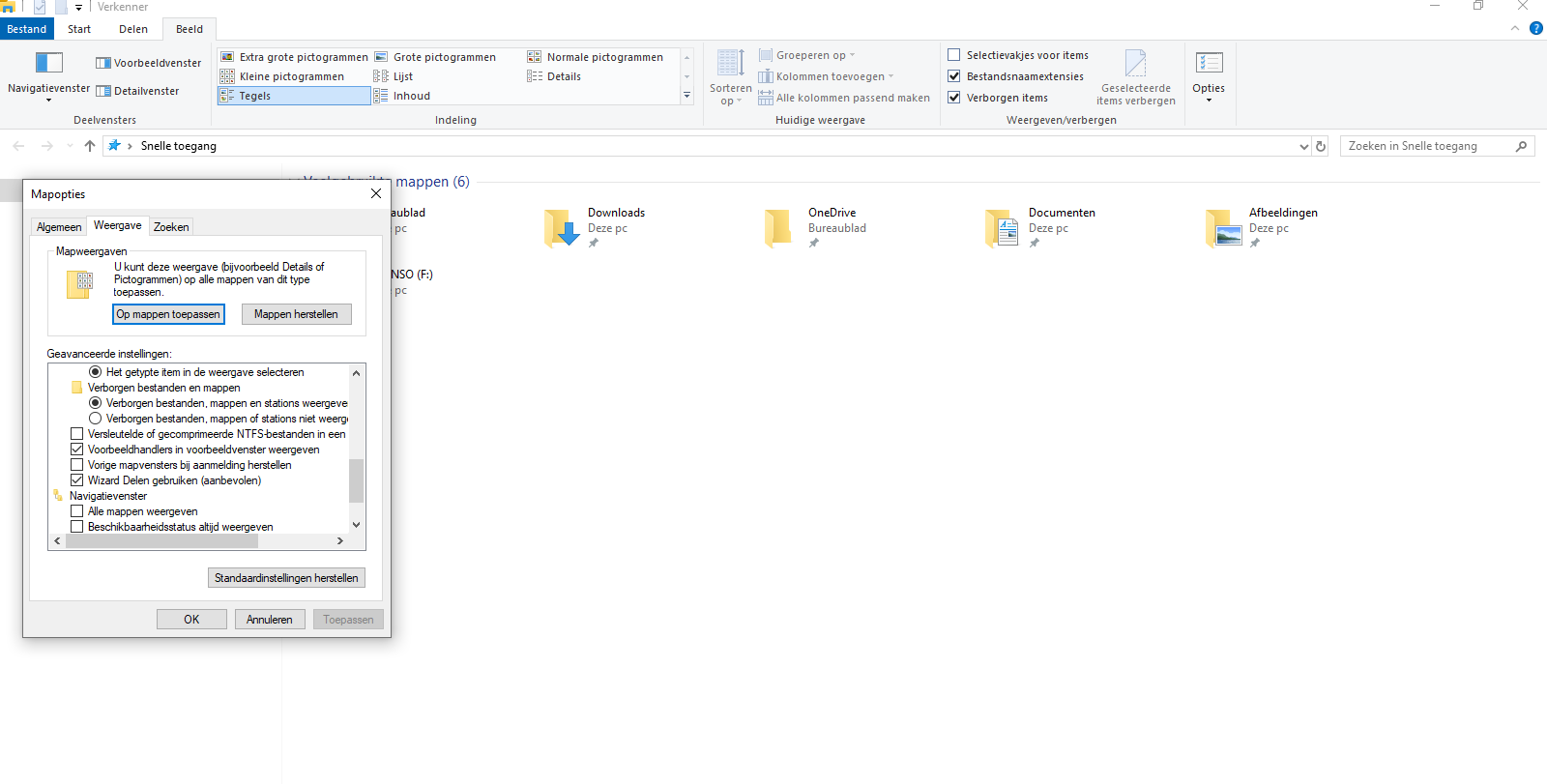Screen dimensions: 1547x784
Task: Check Beschikbaarheidsstatus altijd weergeven
Action: point(76,527)
